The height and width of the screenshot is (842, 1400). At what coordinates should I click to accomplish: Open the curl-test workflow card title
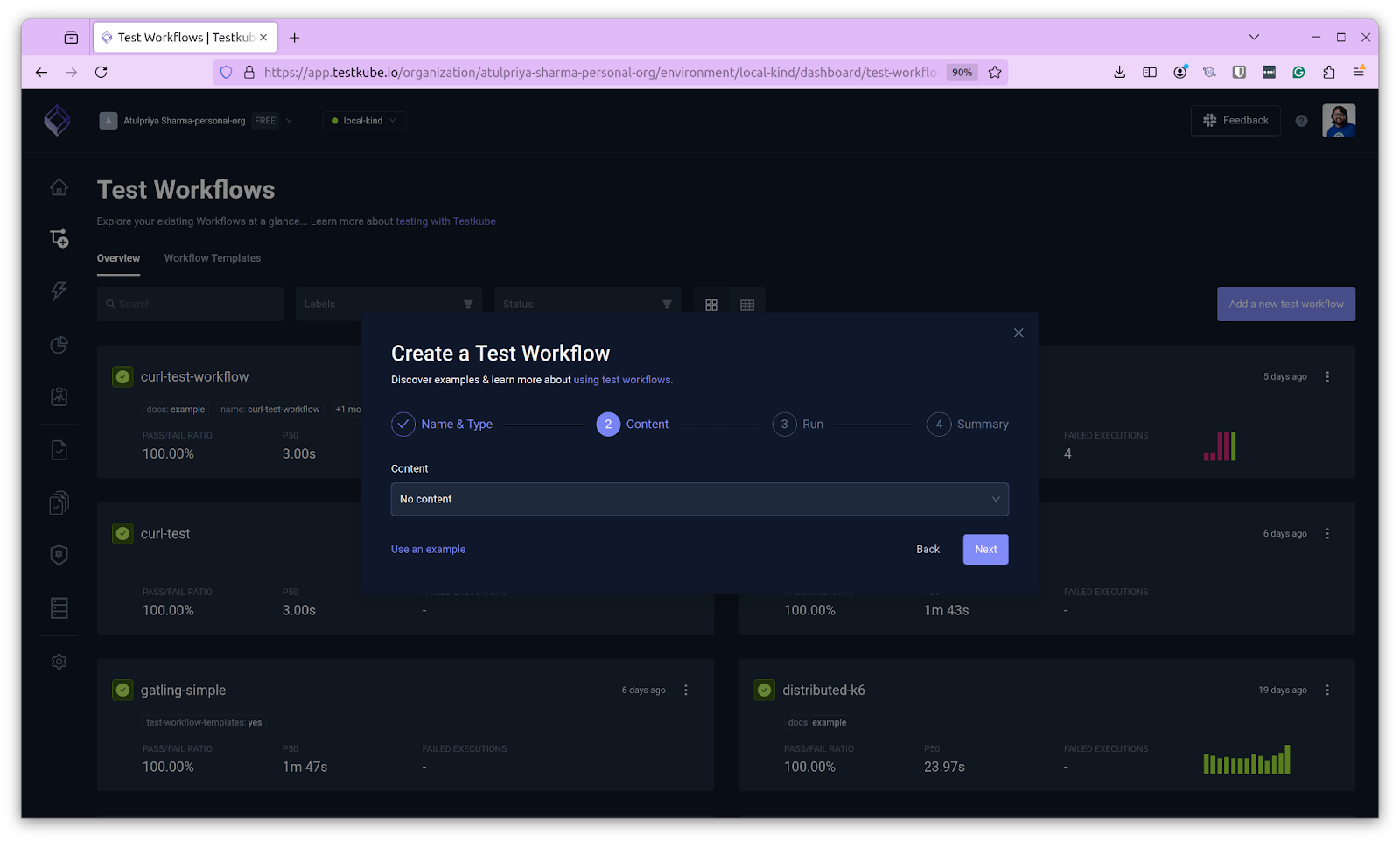pyautogui.click(x=165, y=534)
